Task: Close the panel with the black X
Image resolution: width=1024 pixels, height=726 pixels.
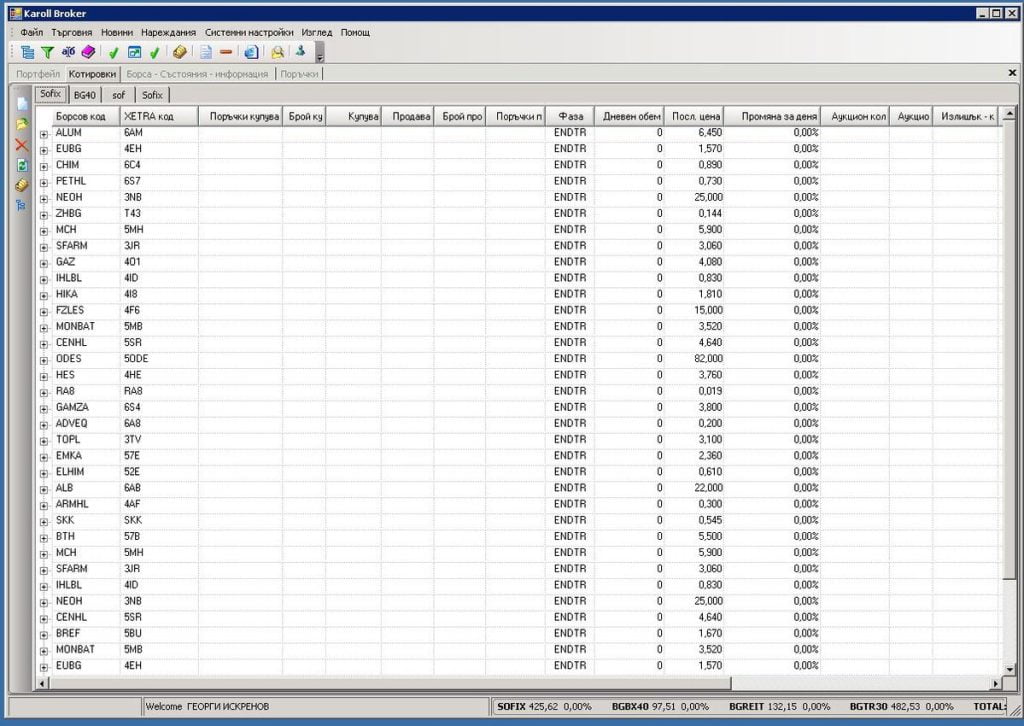Action: click(1012, 73)
